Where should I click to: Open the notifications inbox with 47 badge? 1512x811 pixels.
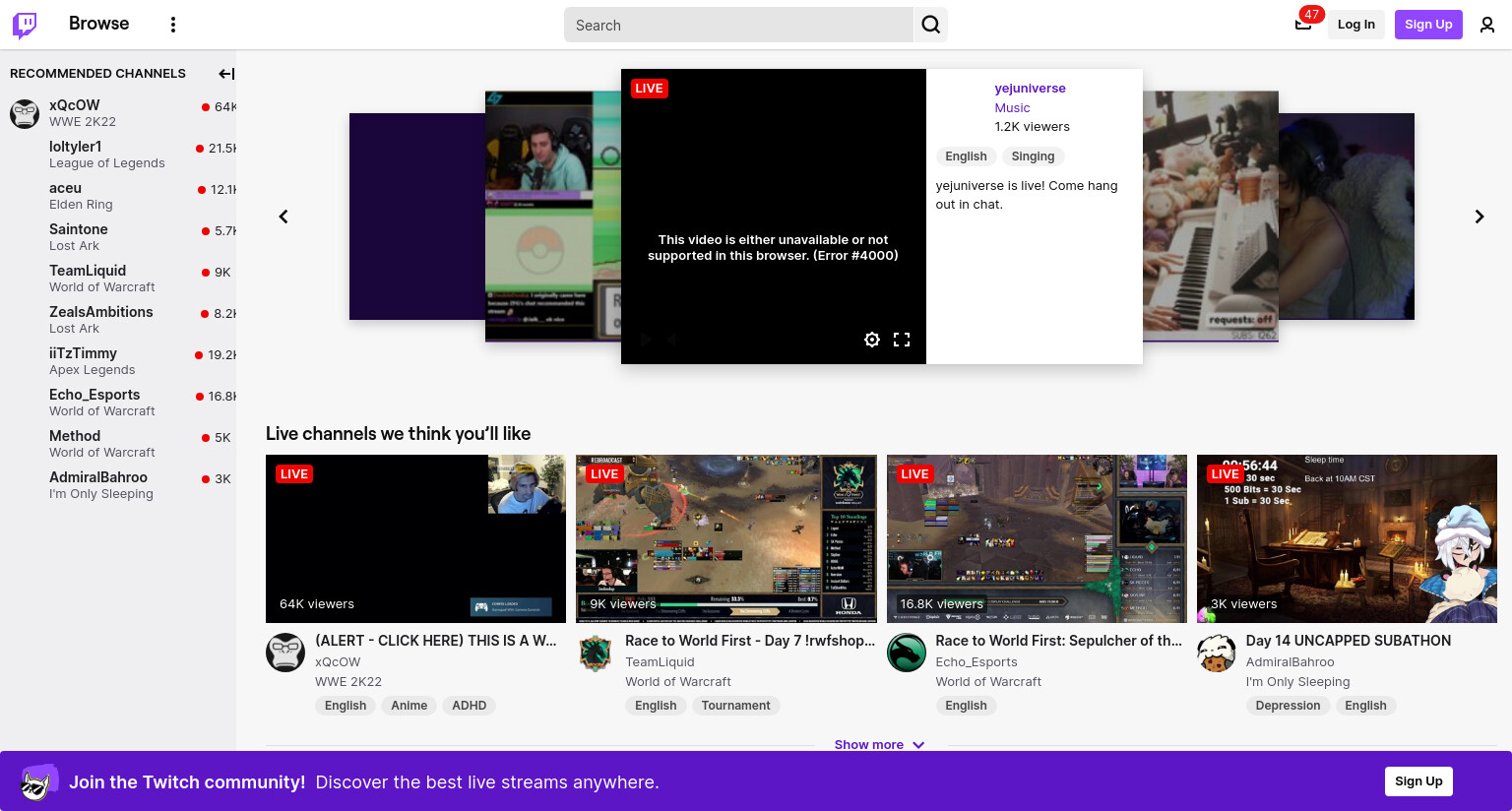1303,25
